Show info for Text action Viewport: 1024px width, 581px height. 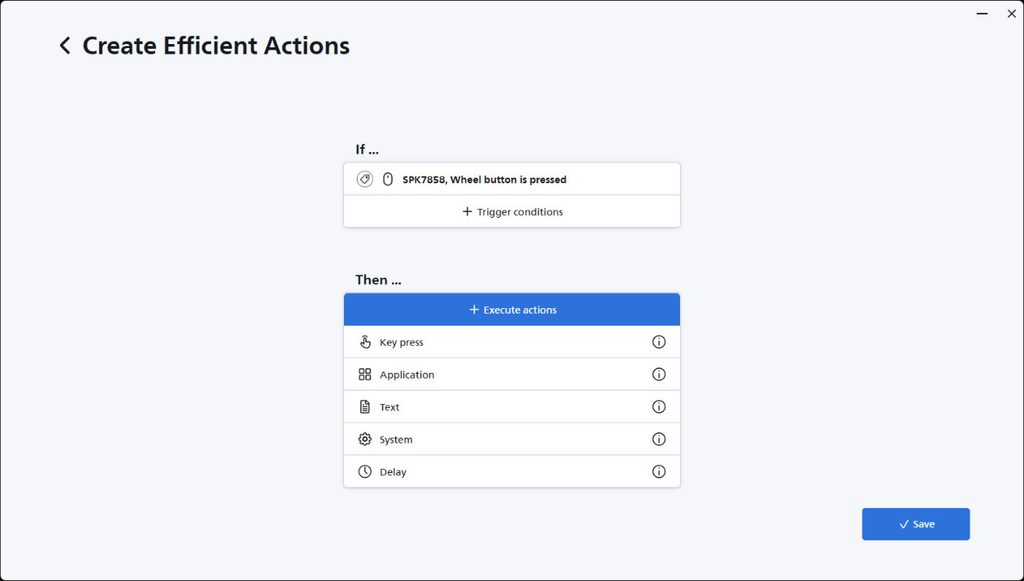click(x=659, y=407)
